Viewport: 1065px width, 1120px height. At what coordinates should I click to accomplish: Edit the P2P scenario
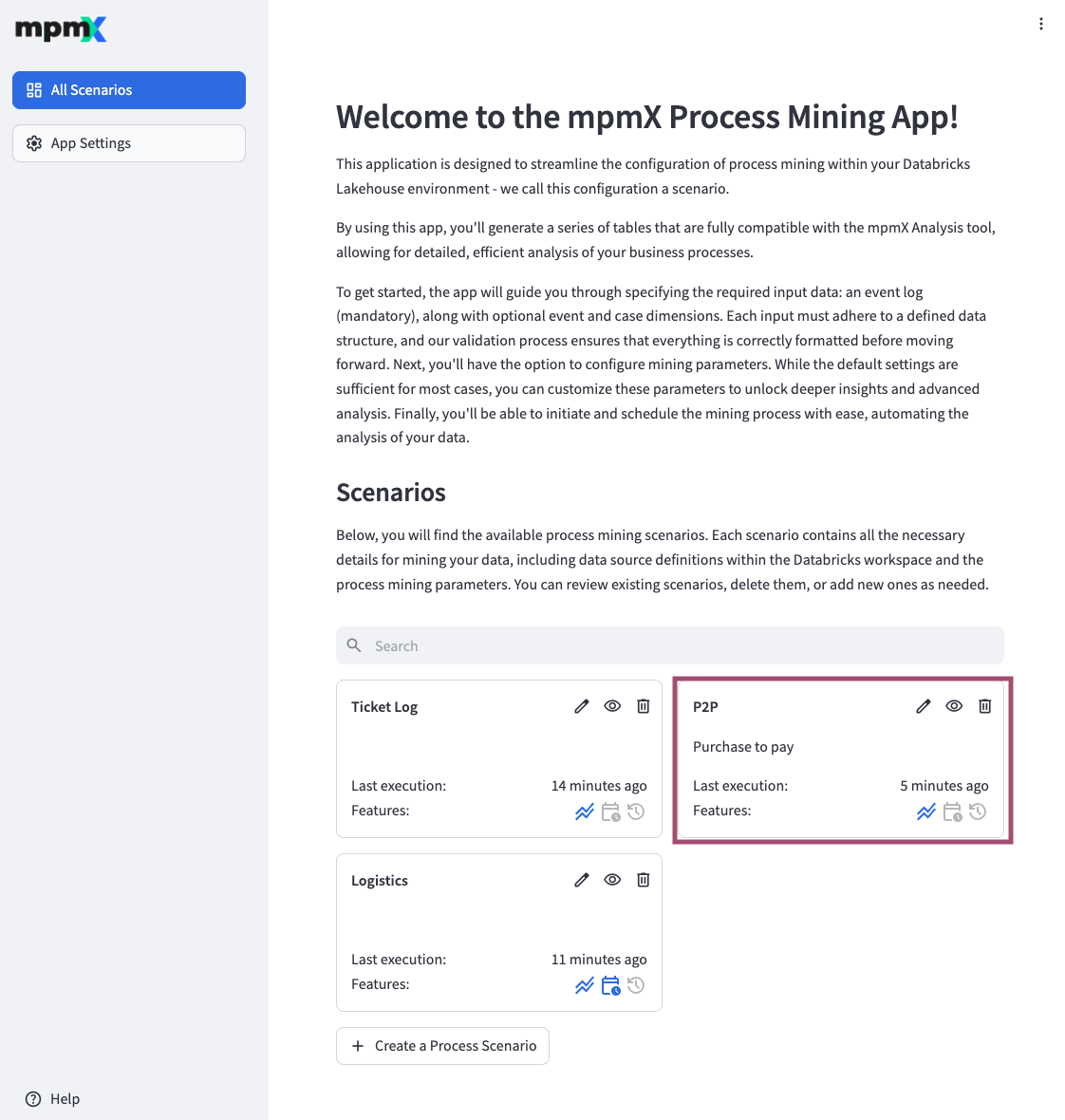923,706
